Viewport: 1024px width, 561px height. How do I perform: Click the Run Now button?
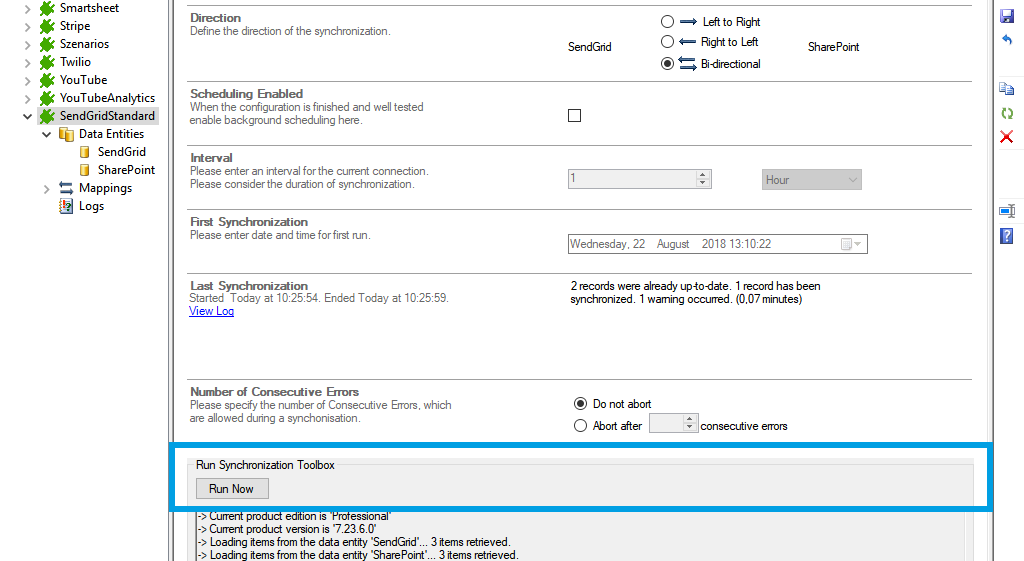pyautogui.click(x=231, y=489)
